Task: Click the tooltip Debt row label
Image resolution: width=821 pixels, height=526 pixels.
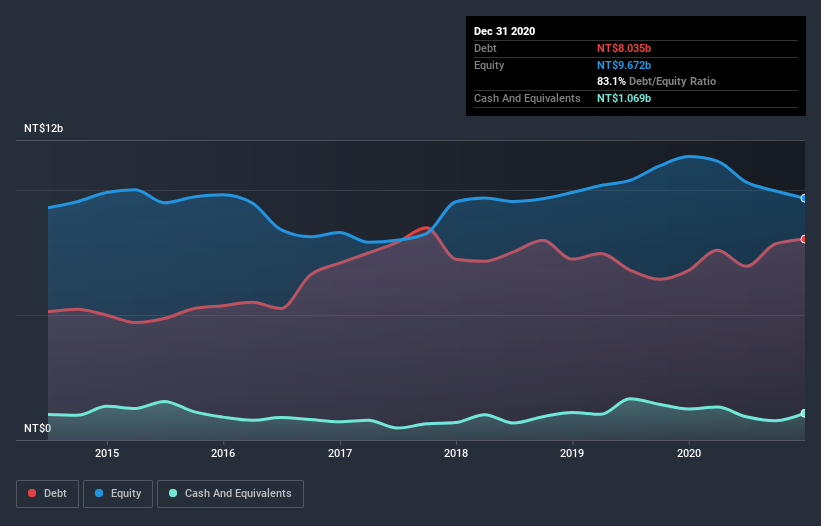Action: tap(485, 48)
